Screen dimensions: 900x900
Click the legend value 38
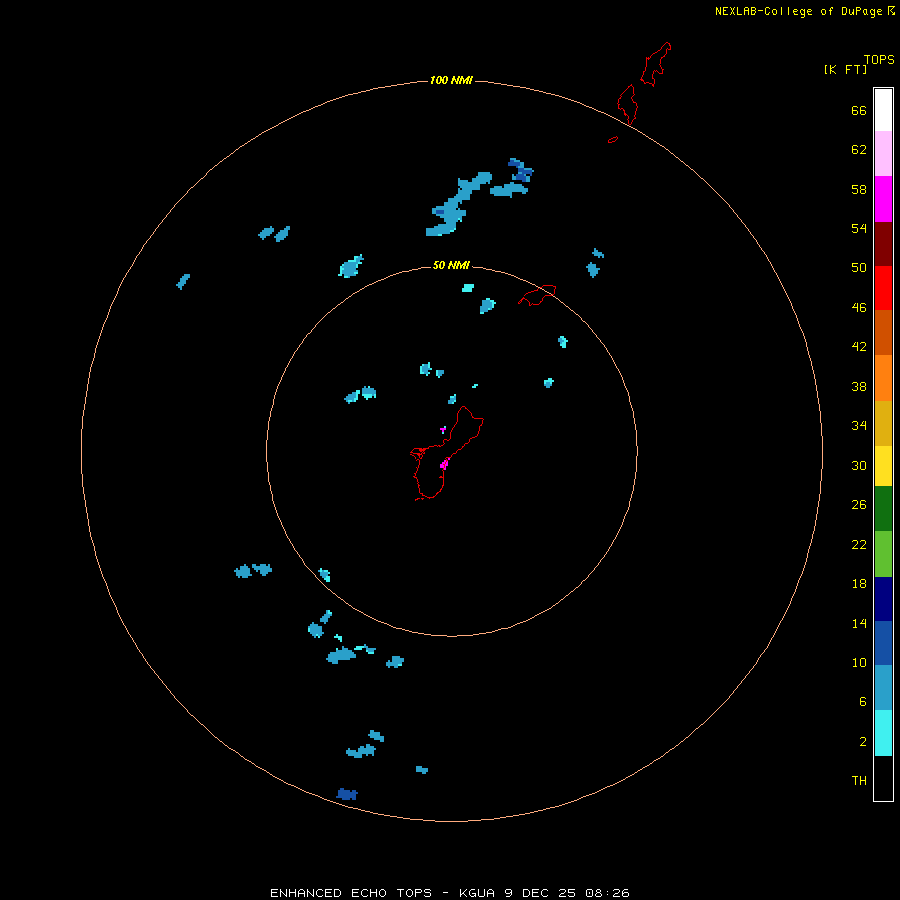coord(859,386)
